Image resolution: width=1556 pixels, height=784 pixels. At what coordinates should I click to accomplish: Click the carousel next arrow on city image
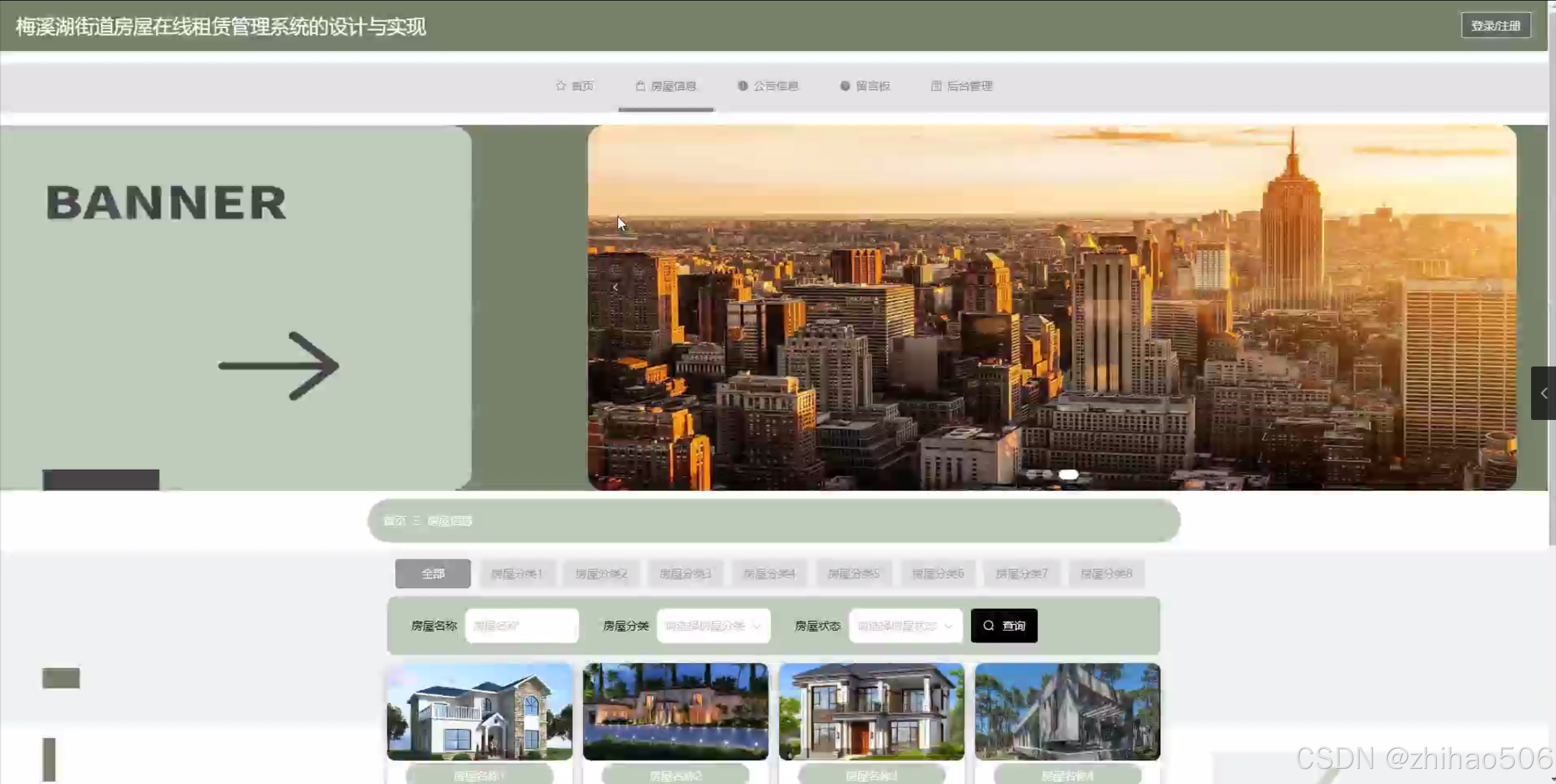[x=1489, y=287]
